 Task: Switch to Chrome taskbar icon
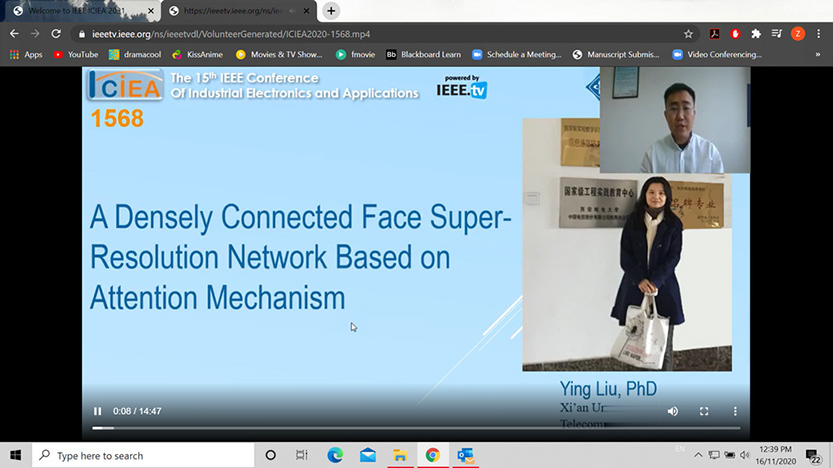point(432,455)
